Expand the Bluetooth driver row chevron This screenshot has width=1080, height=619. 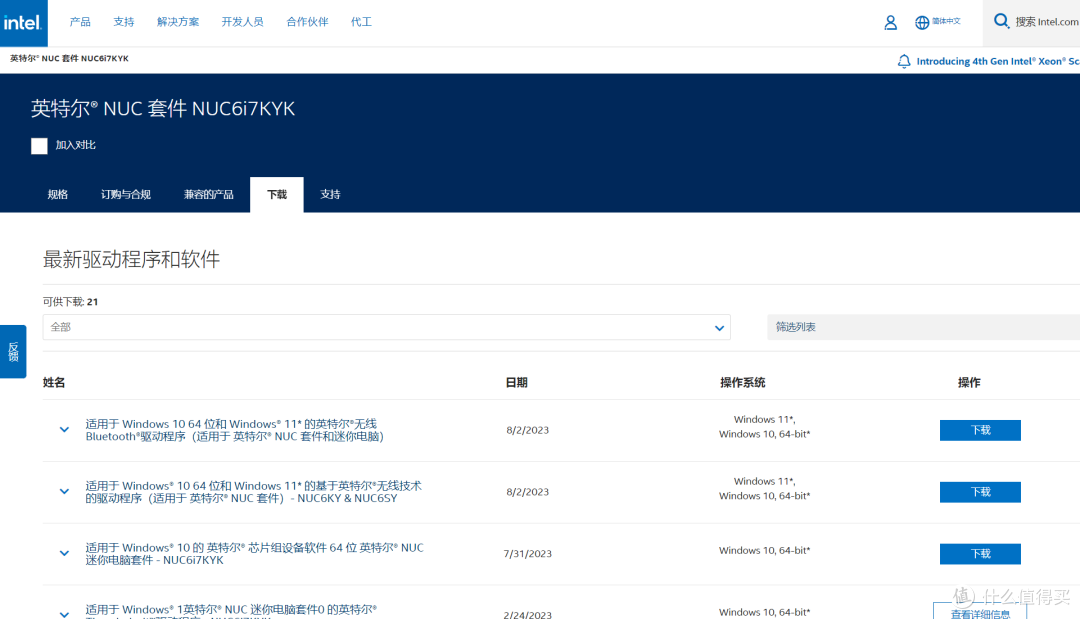tap(64, 430)
